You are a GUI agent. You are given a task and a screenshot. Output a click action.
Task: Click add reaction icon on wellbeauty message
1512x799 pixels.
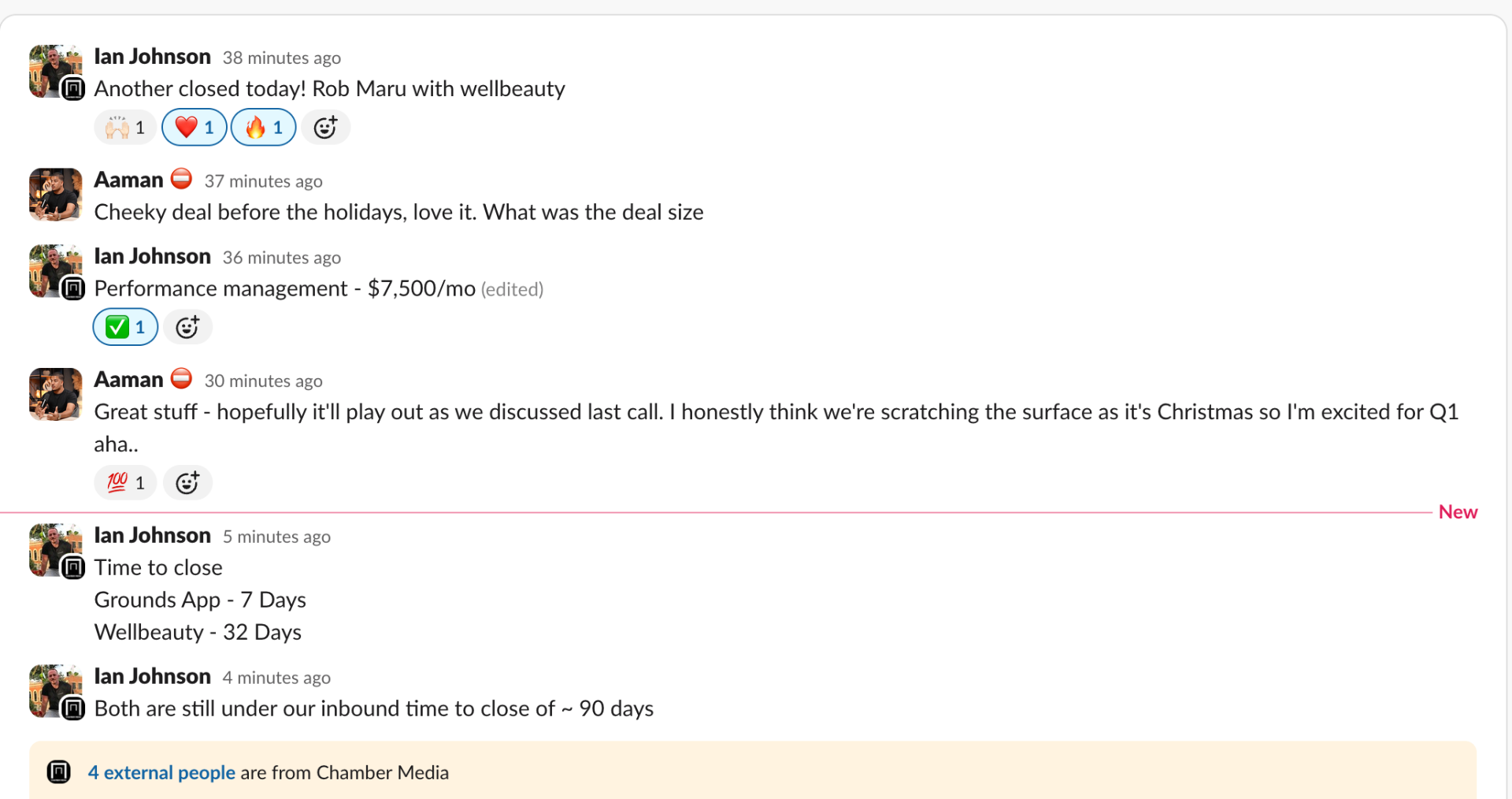325,128
